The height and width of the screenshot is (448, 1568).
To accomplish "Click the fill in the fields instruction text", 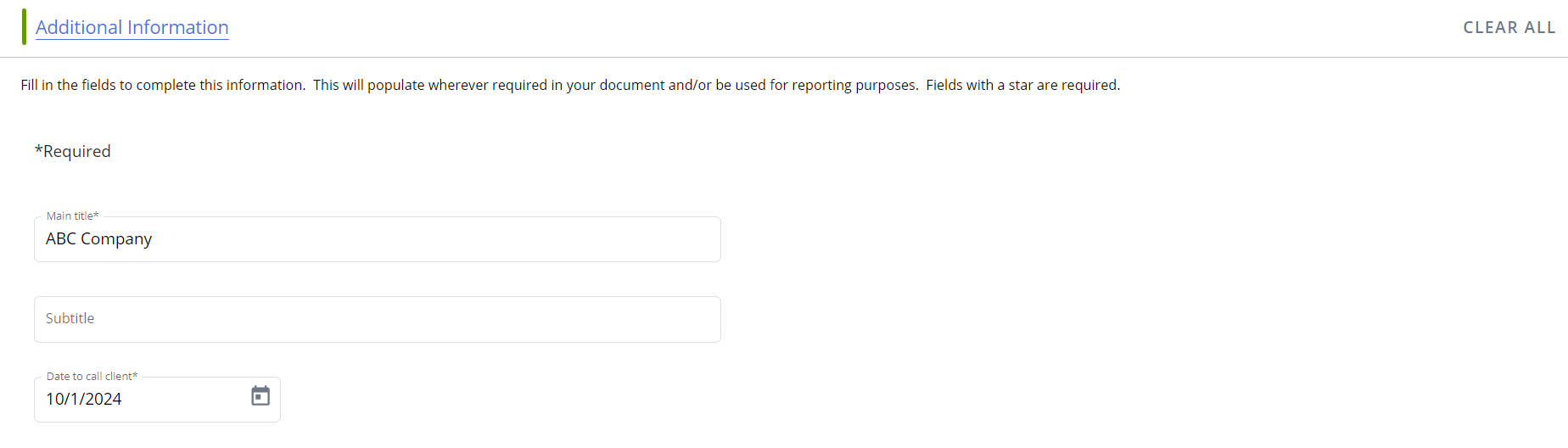I will click(x=570, y=85).
